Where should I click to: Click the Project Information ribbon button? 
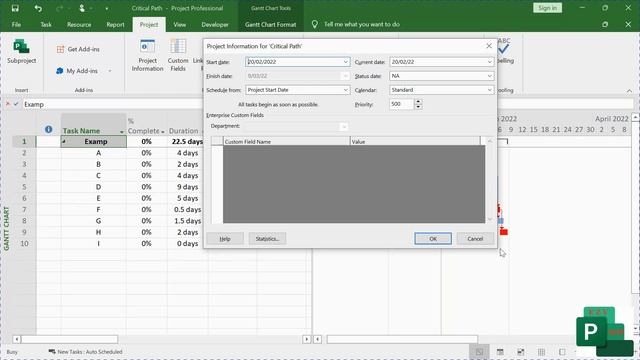(x=147, y=56)
